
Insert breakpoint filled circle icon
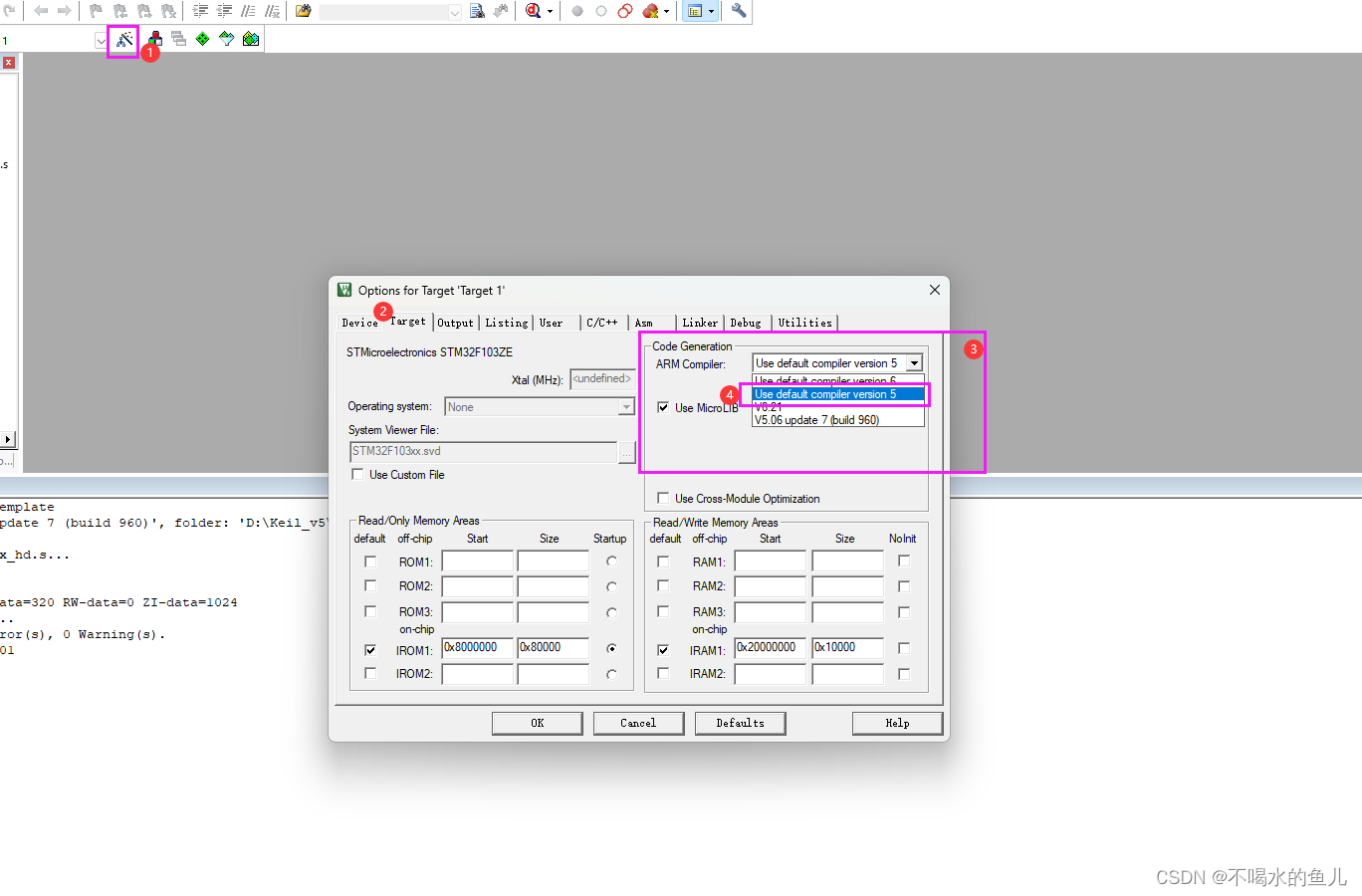pos(577,11)
